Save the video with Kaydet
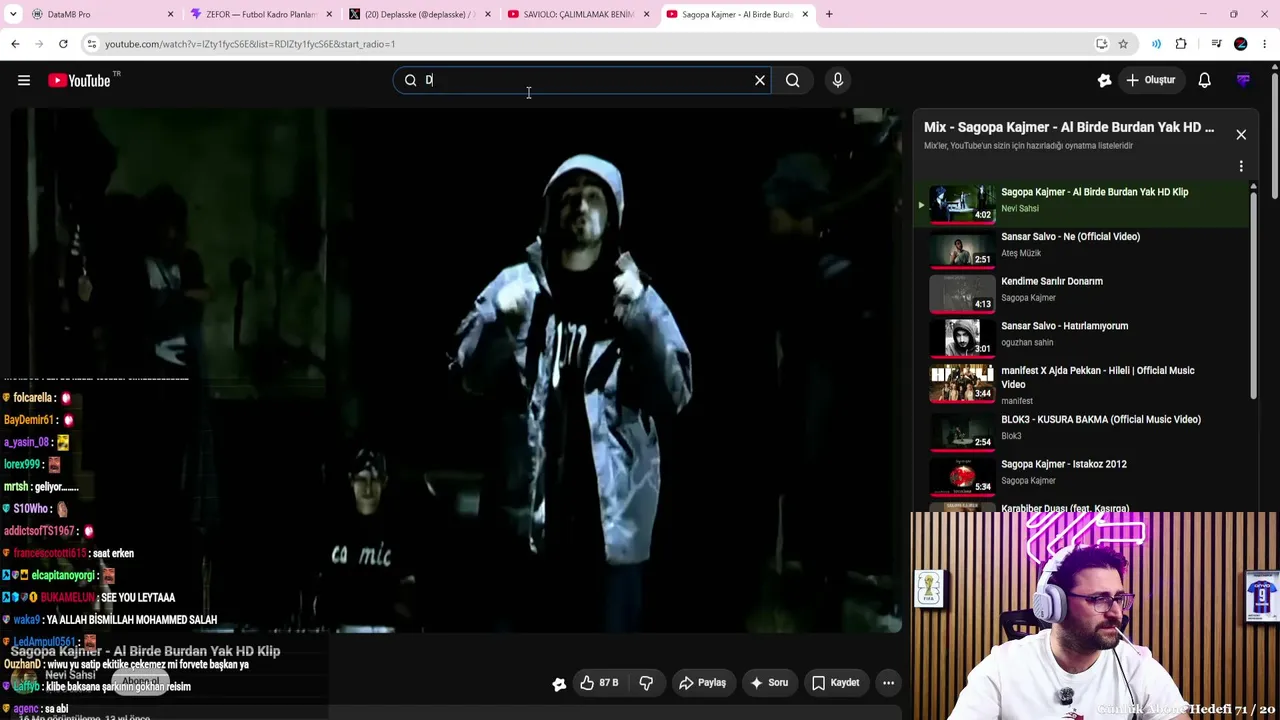Screen dimensions: 1280x720 click(835, 683)
